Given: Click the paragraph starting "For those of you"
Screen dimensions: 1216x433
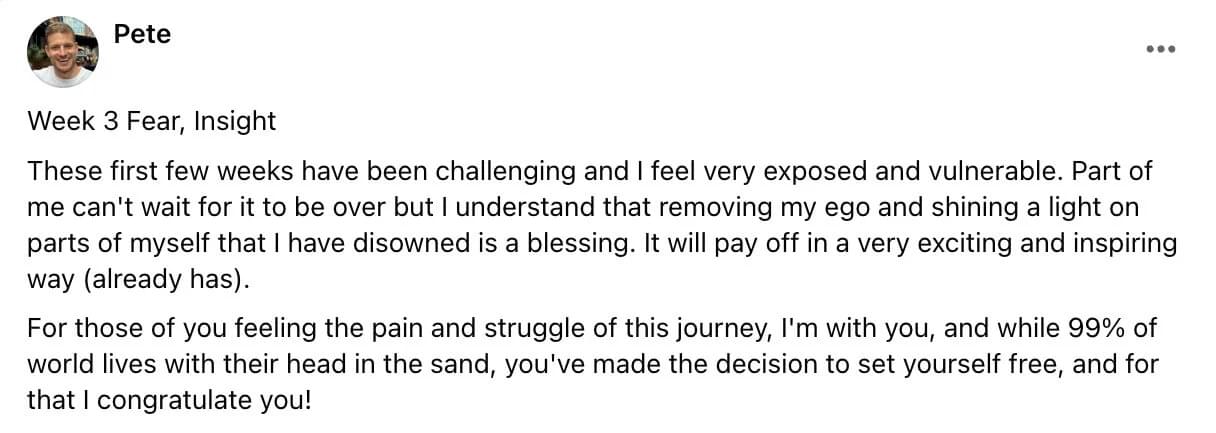Looking at the screenshot, I should click(593, 365).
